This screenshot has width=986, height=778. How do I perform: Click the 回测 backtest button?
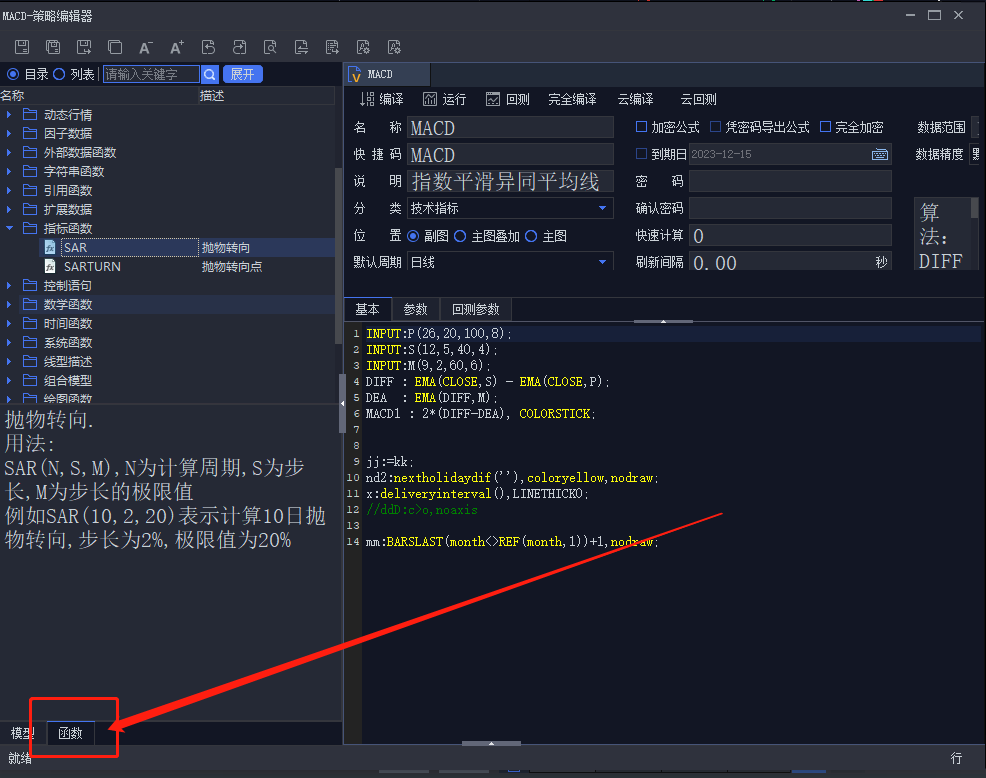click(x=508, y=99)
